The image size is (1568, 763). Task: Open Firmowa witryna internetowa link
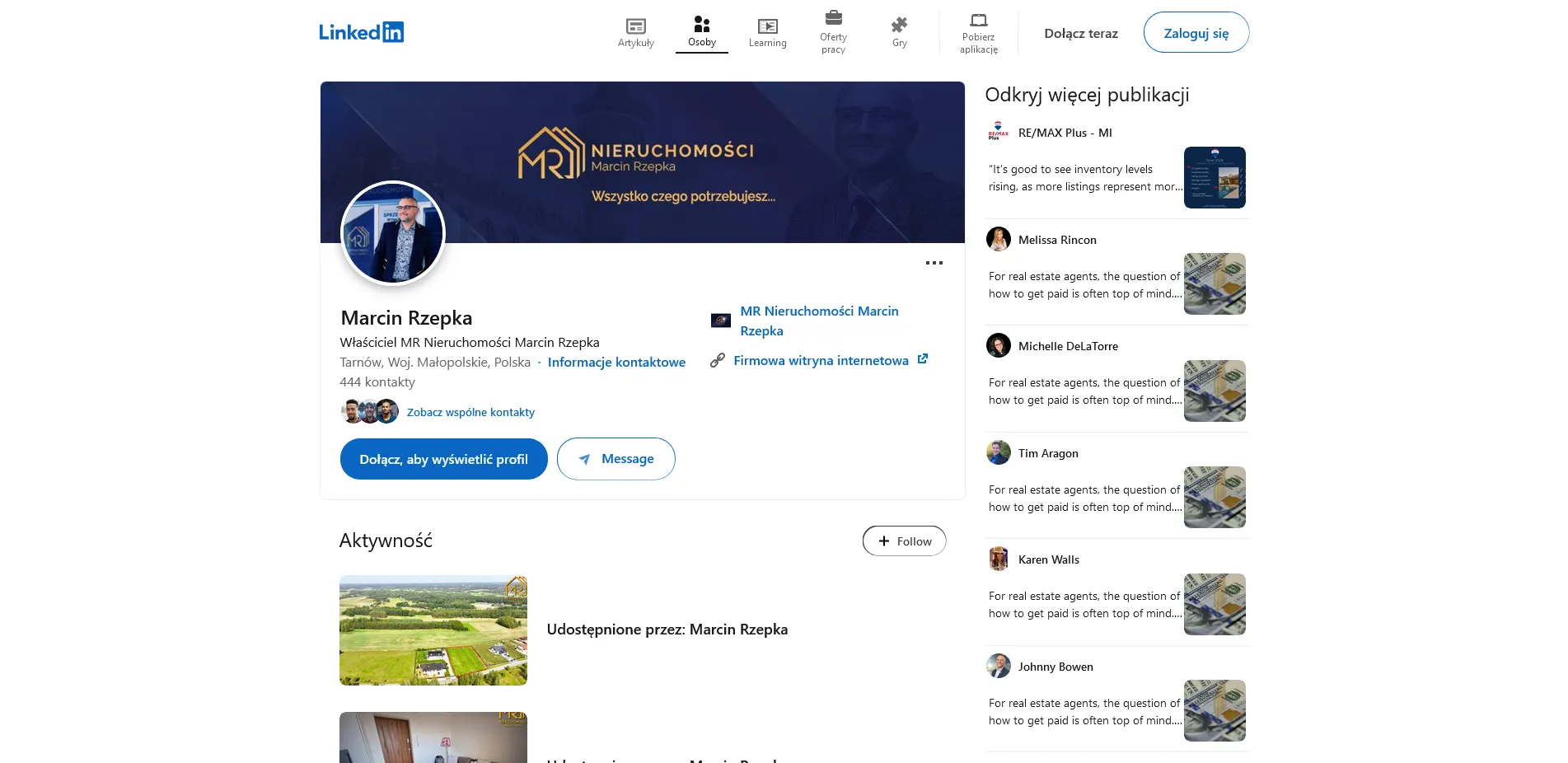(x=821, y=361)
